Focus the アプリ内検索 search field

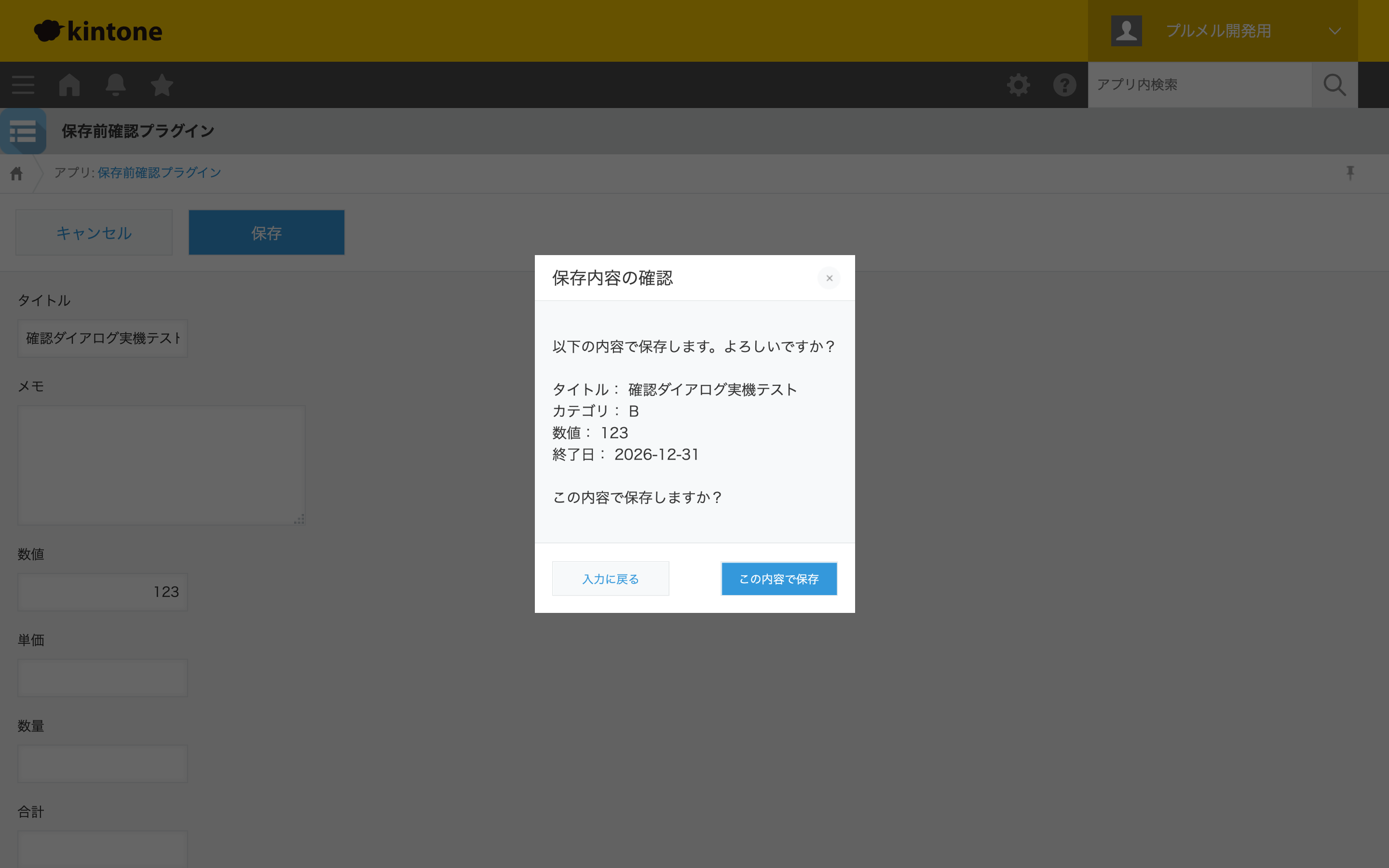coord(1199,85)
